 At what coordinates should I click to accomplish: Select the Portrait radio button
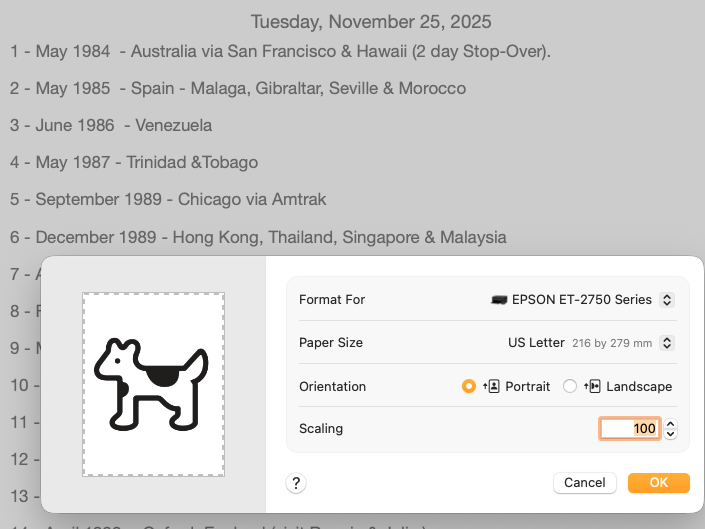469,386
